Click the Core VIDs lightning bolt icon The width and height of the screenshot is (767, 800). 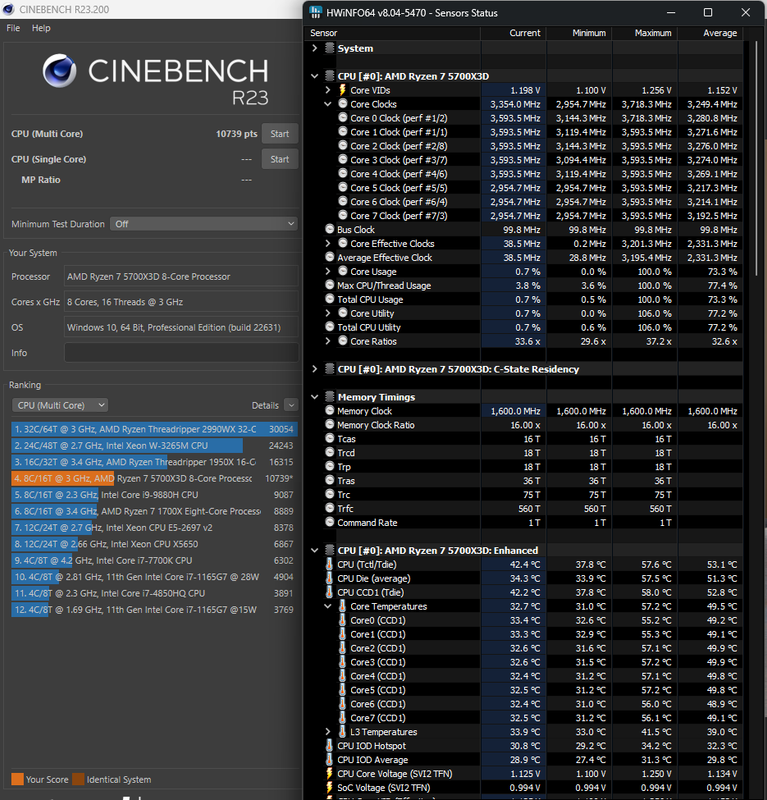point(342,90)
